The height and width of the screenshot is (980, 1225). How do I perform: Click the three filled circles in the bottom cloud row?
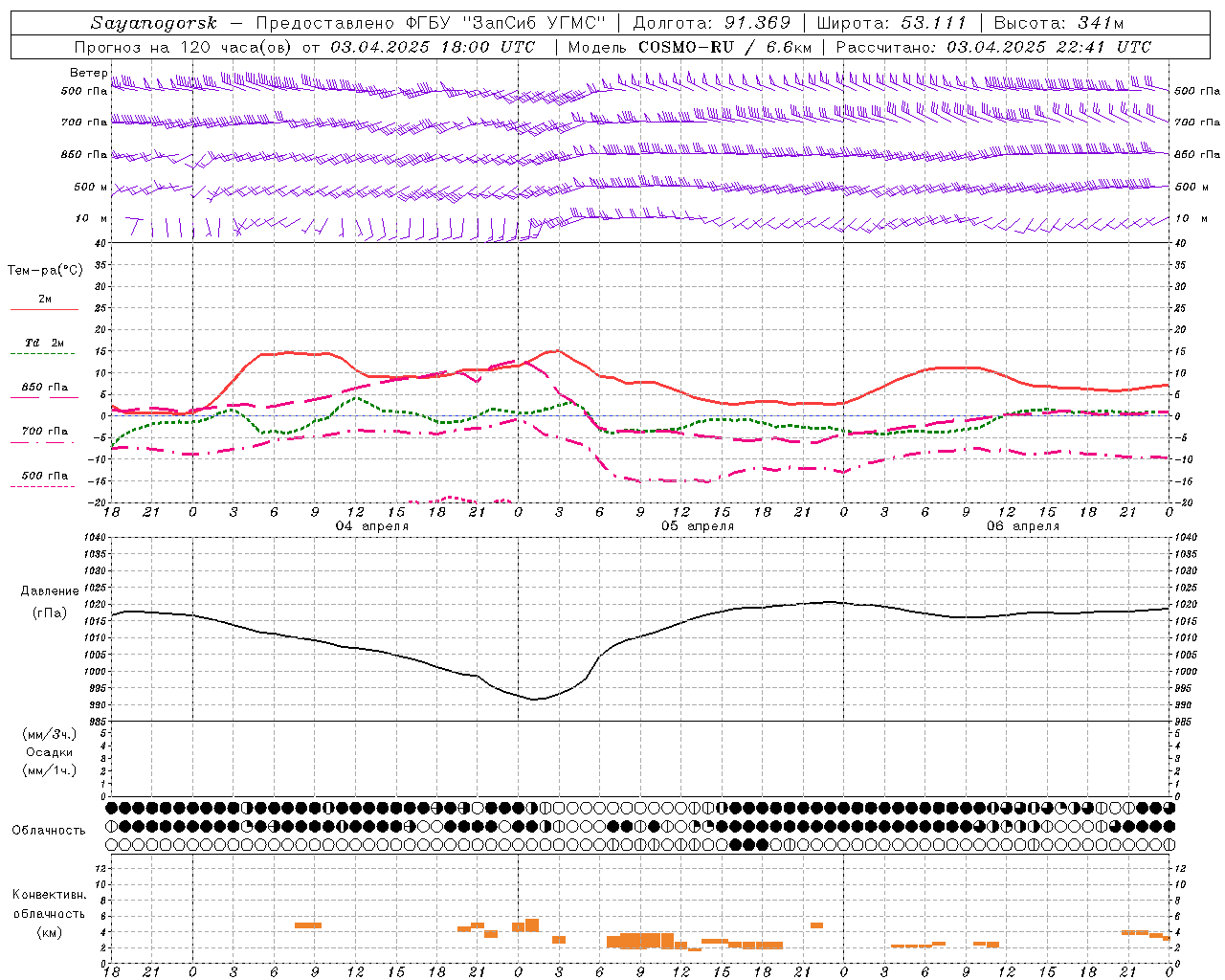pos(748,844)
